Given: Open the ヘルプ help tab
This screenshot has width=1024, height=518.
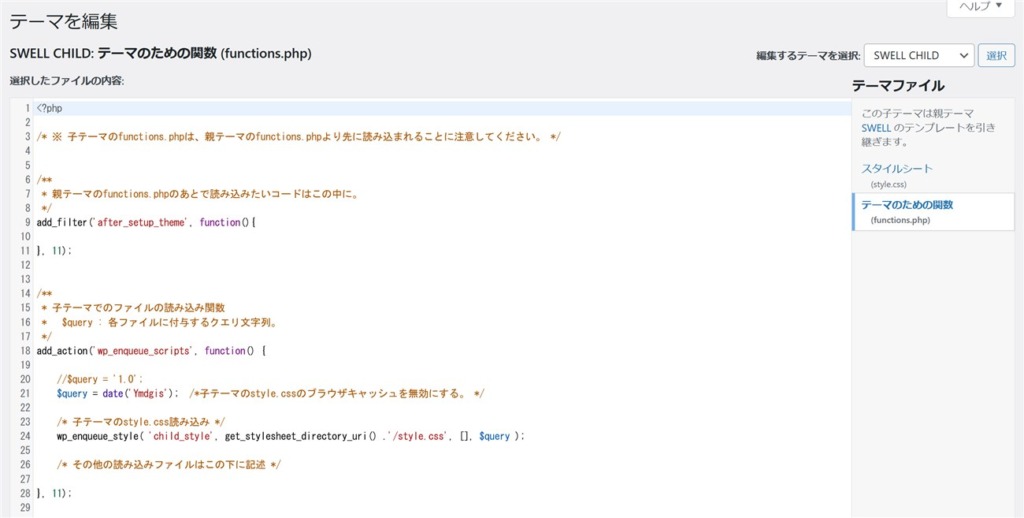Looking at the screenshot, I should click(x=980, y=7).
